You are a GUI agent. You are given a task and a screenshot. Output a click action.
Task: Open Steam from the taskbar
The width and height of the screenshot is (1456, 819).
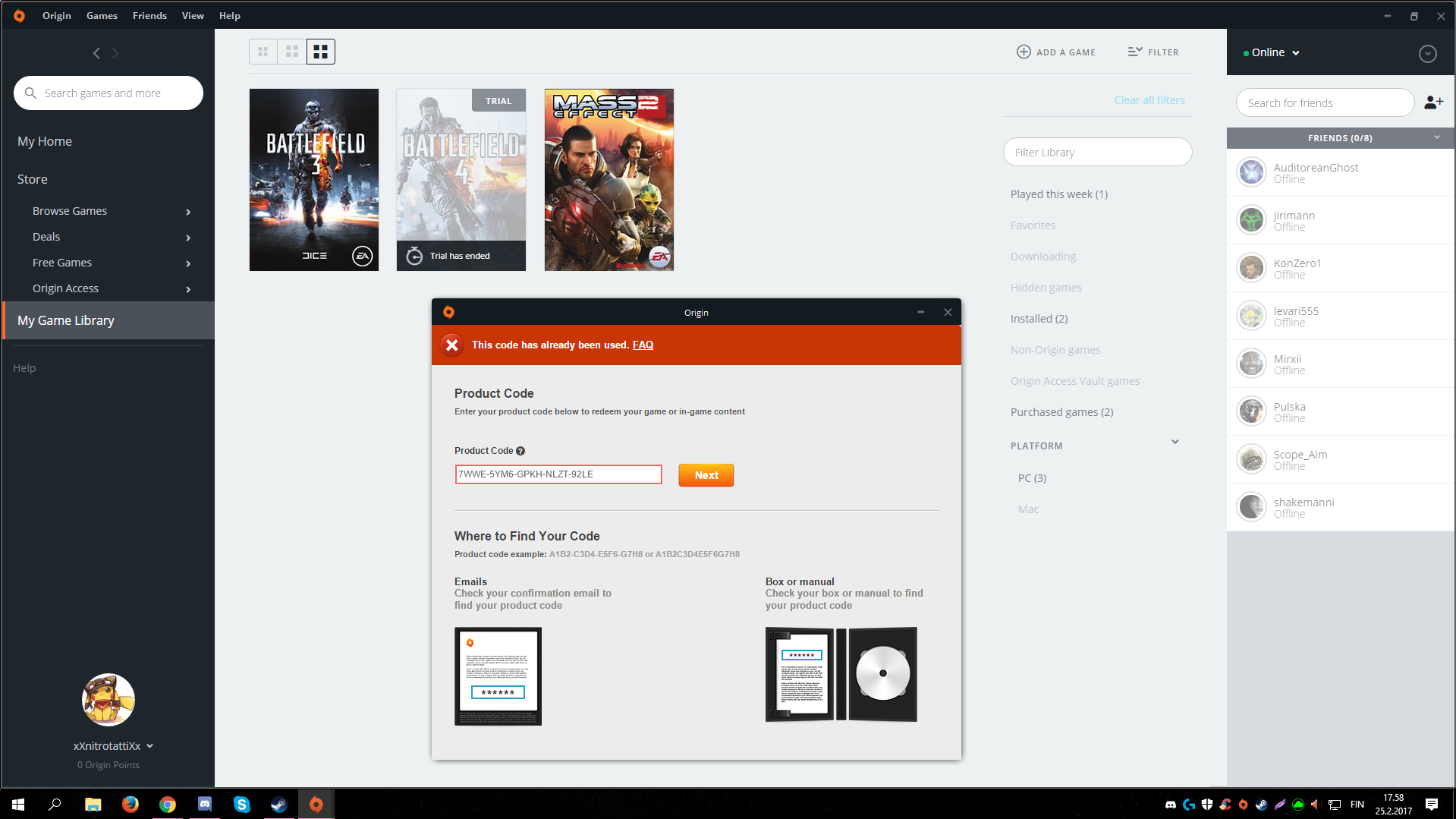click(x=279, y=804)
